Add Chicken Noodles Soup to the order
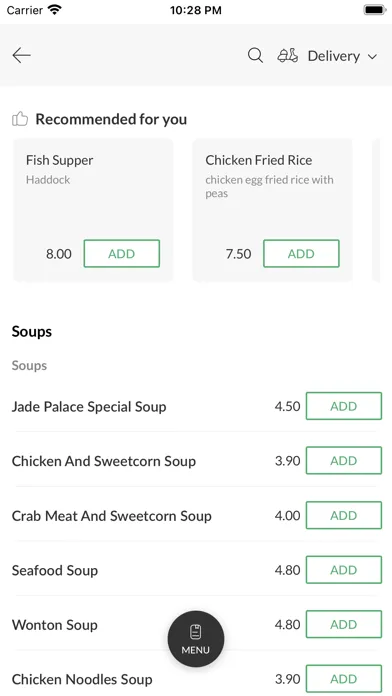 344,679
